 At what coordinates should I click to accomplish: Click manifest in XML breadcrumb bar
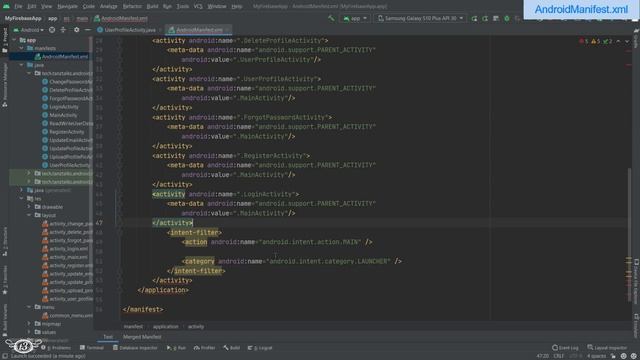[x=133, y=327]
